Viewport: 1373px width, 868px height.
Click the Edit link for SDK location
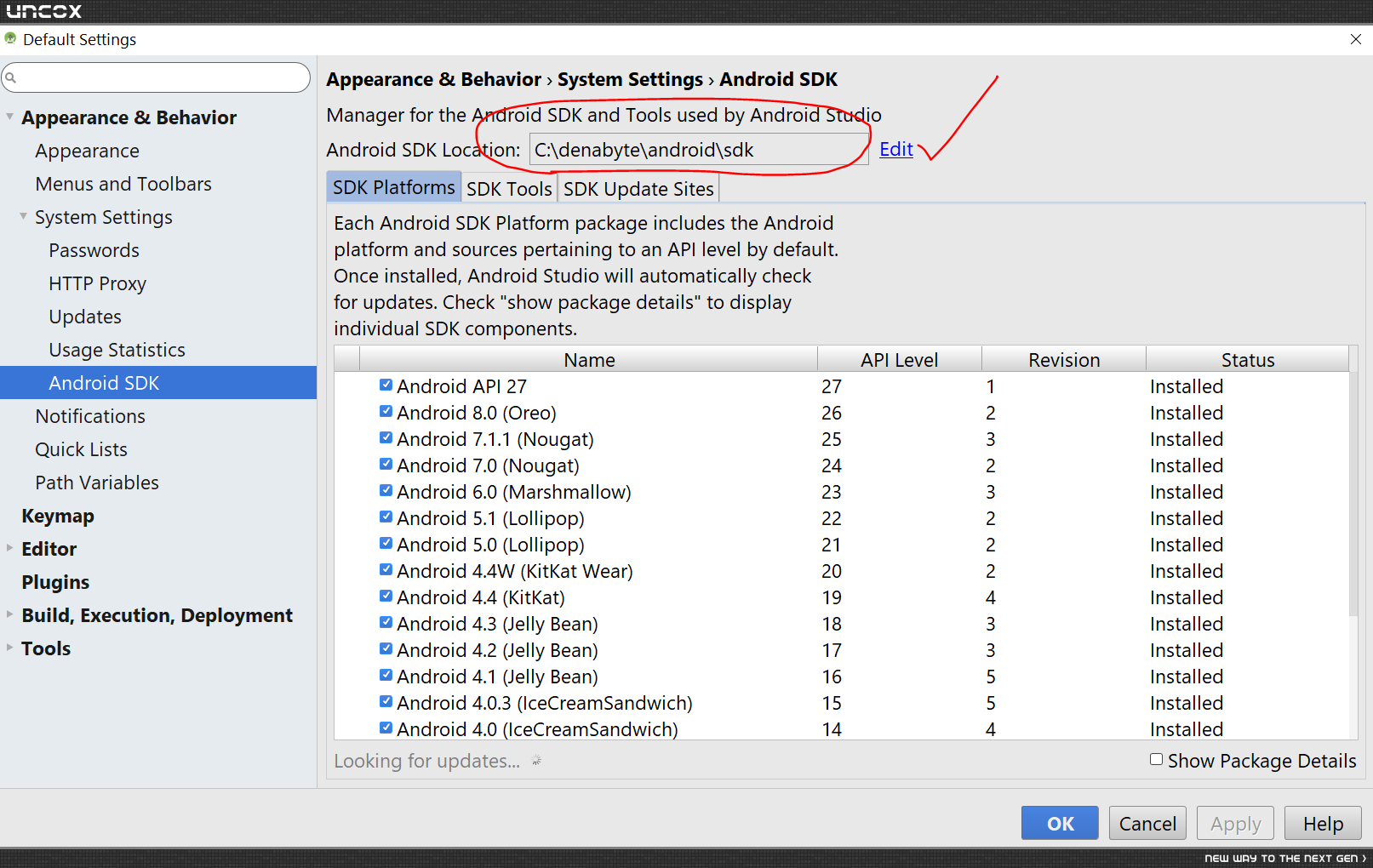click(x=896, y=149)
